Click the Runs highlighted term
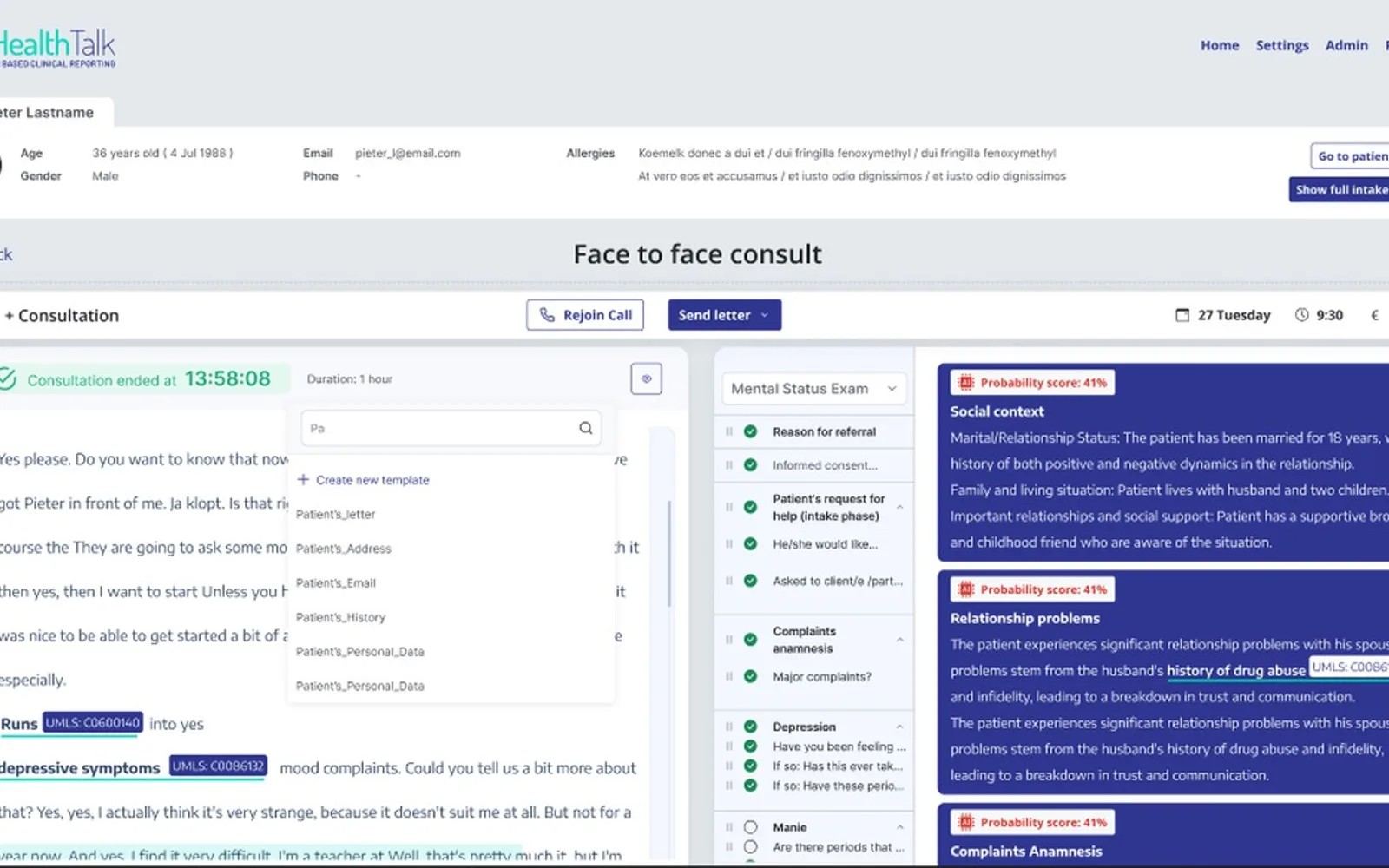 [19, 724]
